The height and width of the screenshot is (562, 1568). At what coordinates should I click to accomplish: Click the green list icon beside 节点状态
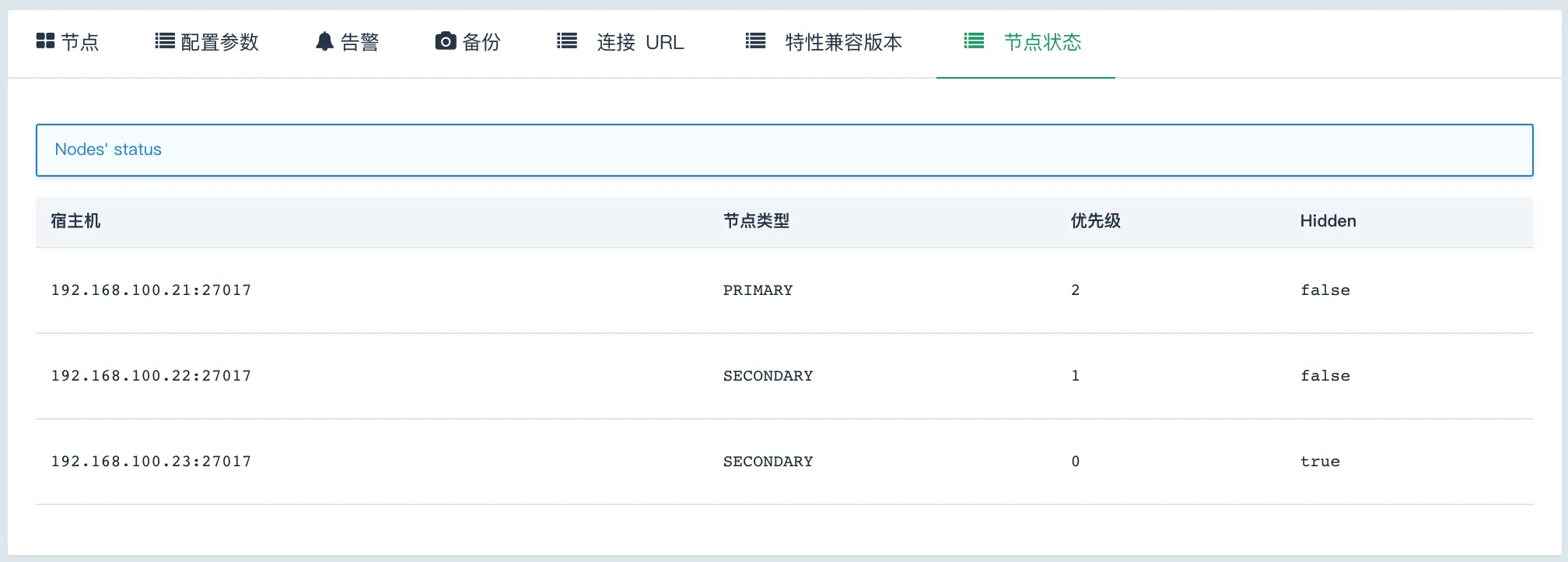(974, 41)
